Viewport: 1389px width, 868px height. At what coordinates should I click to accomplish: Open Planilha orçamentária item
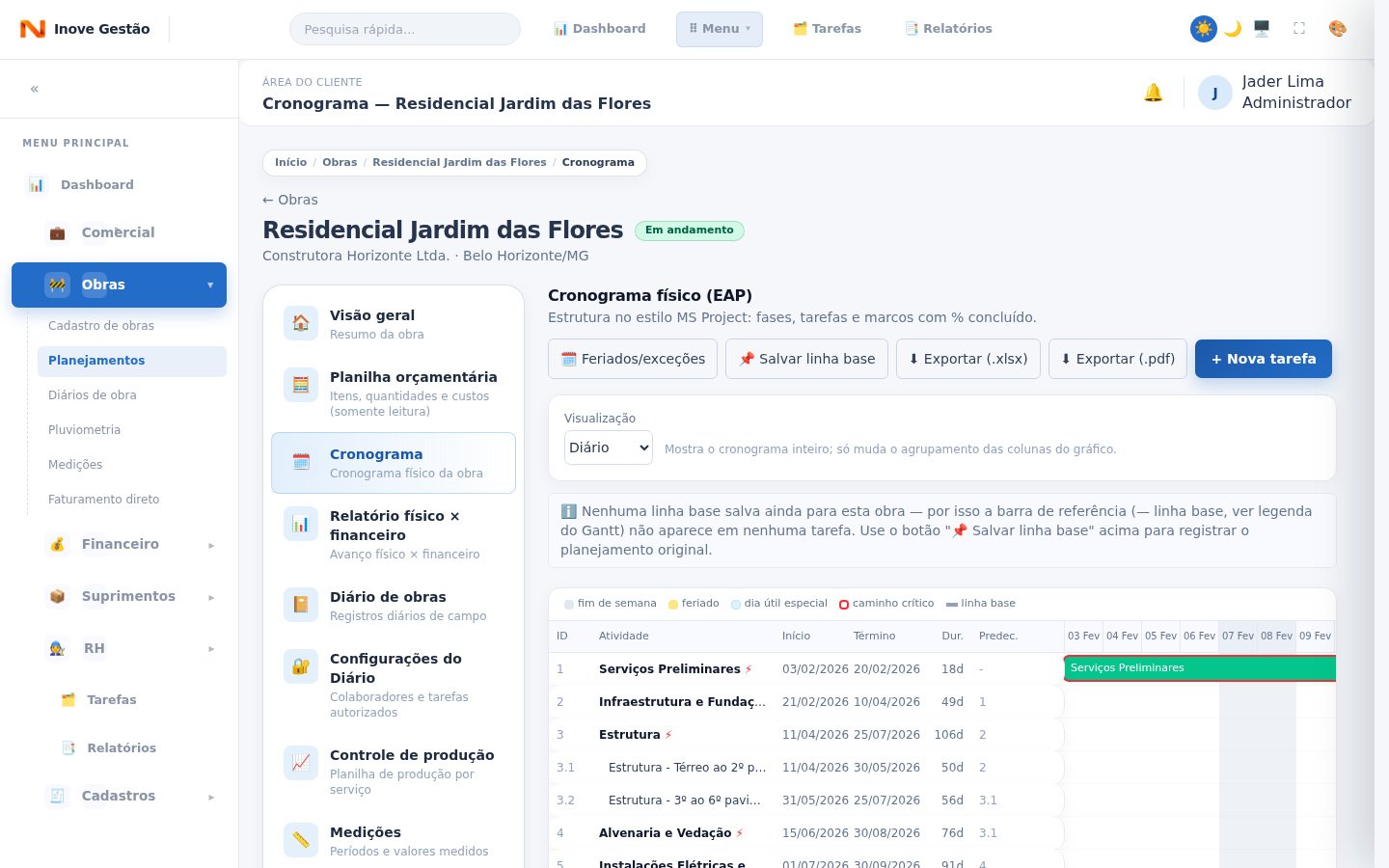pyautogui.click(x=394, y=393)
